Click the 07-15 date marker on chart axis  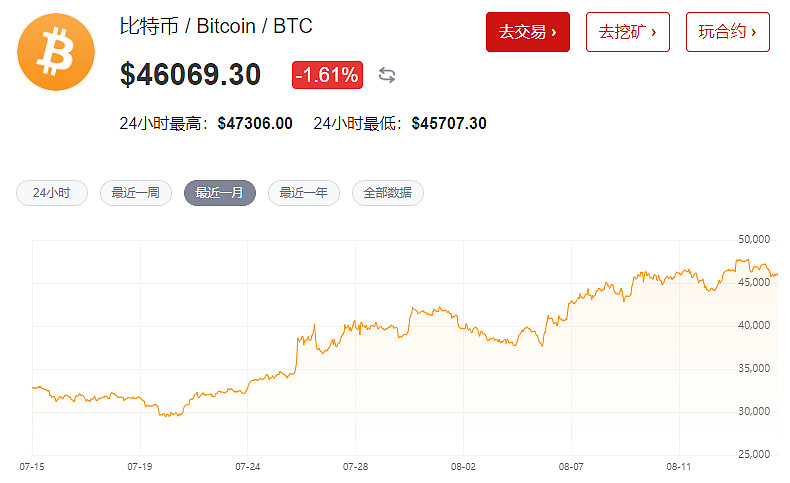click(32, 466)
